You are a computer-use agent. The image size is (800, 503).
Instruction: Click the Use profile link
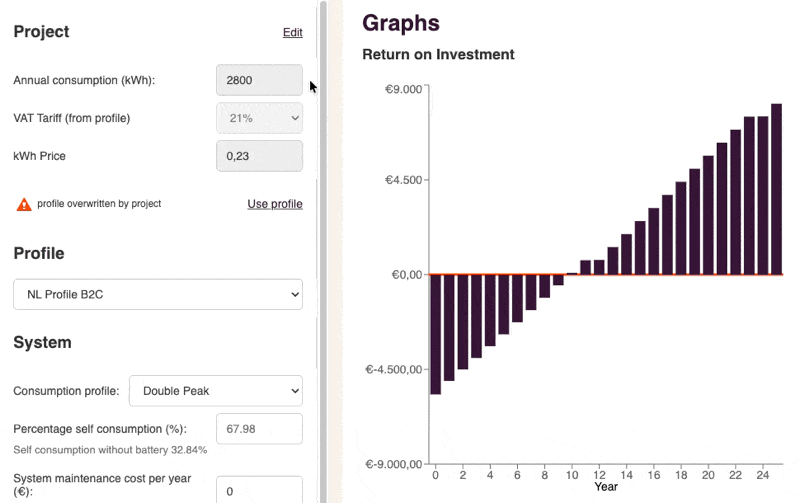coord(275,204)
